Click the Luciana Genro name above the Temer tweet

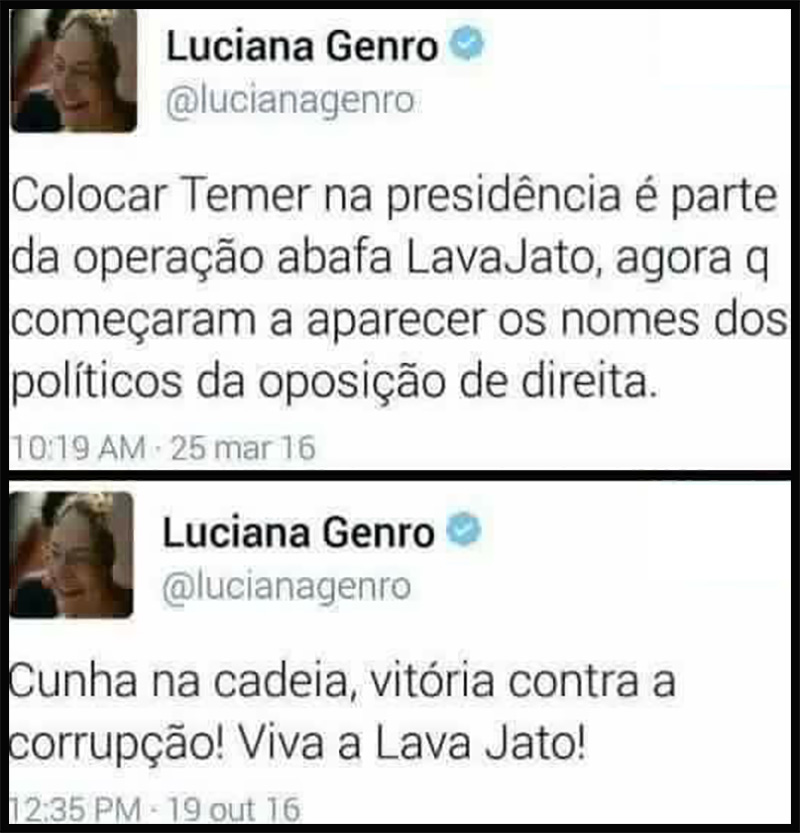(x=302, y=46)
